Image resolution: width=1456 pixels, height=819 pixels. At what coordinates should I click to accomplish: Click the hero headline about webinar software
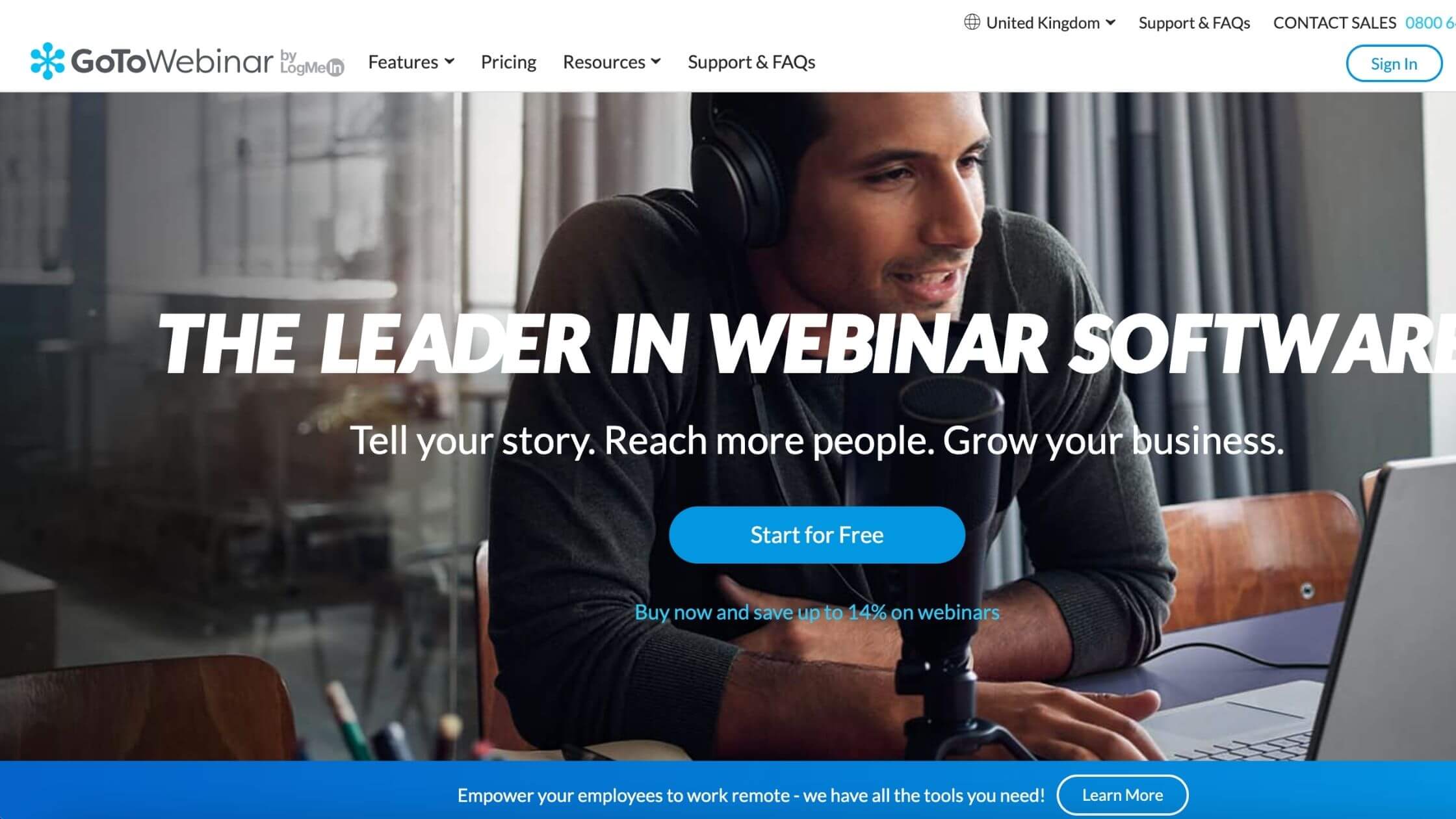point(806,343)
